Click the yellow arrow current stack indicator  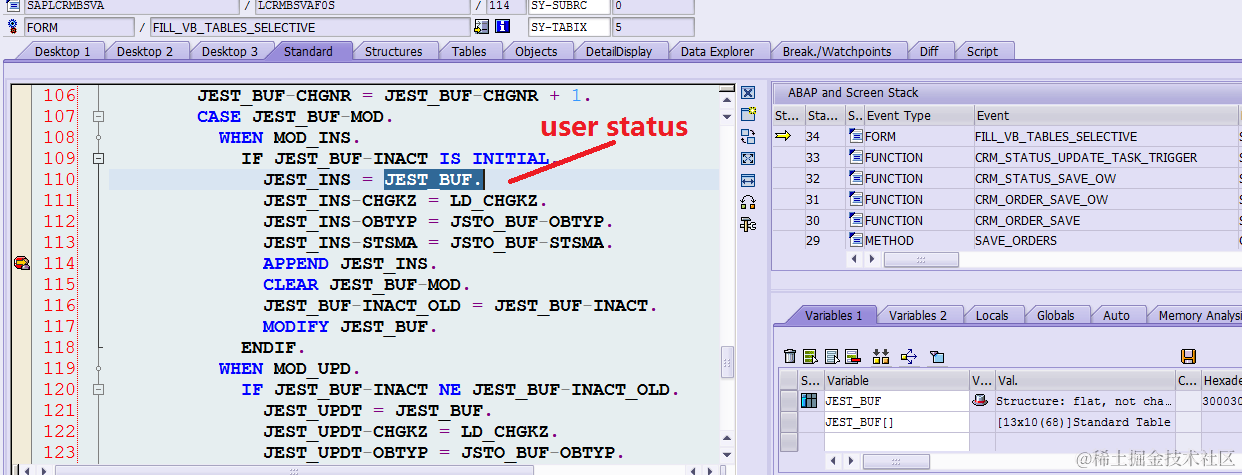[x=784, y=137]
